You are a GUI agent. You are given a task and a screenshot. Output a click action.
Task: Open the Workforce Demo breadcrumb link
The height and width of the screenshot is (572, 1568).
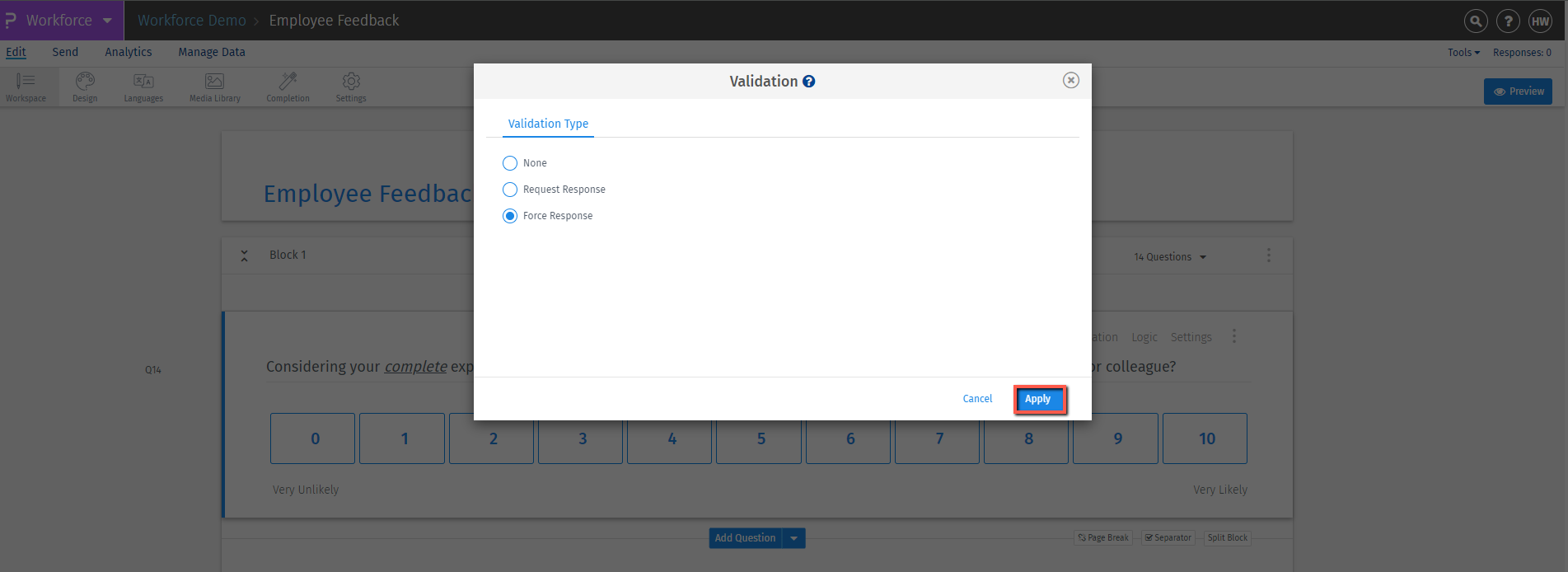click(x=192, y=21)
